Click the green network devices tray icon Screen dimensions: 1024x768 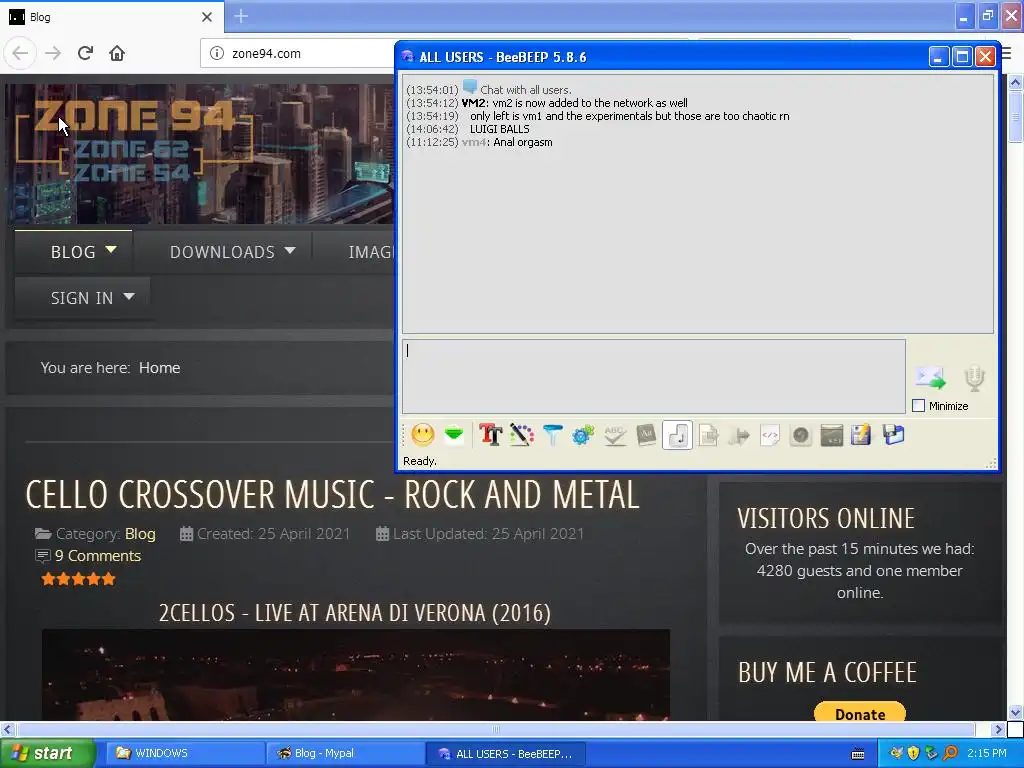pyautogui.click(x=932, y=754)
